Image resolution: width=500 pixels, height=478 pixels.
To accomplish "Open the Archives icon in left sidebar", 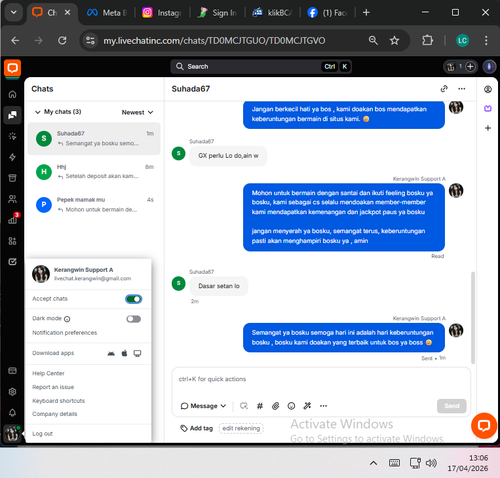I will [x=12, y=178].
